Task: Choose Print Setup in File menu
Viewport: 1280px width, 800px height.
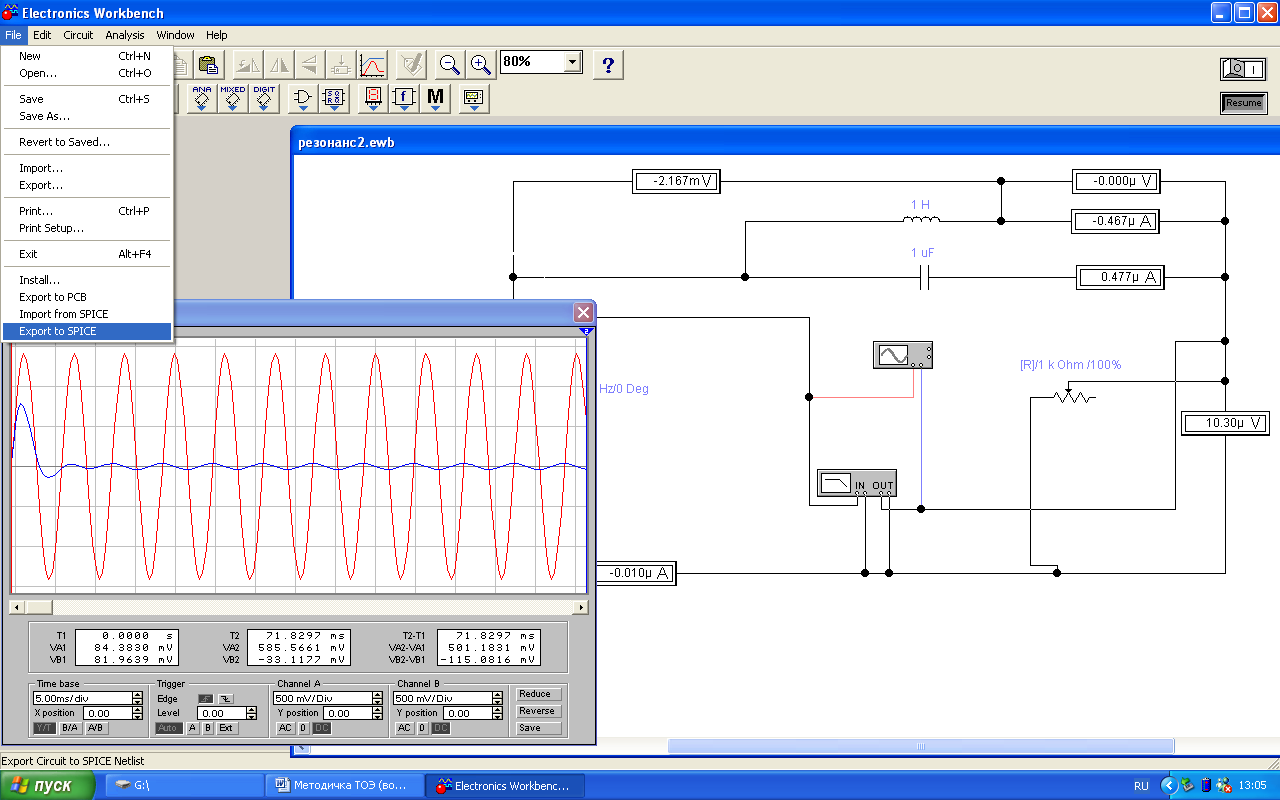Action: coord(87,228)
